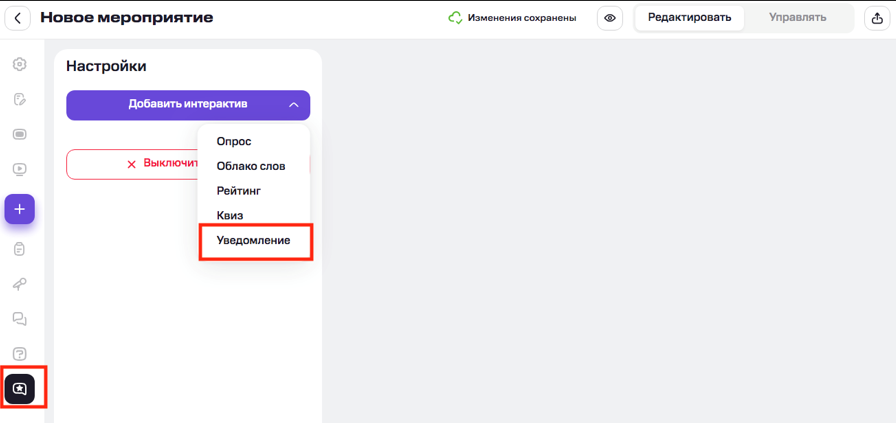896x423 pixels.
Task: Open the chat bubbles sidebar icon
Action: tap(19, 319)
